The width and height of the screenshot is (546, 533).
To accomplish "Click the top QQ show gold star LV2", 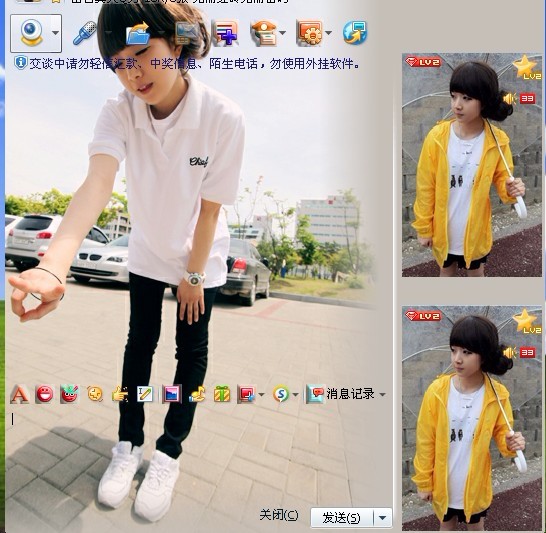I will pyautogui.click(x=527, y=68).
